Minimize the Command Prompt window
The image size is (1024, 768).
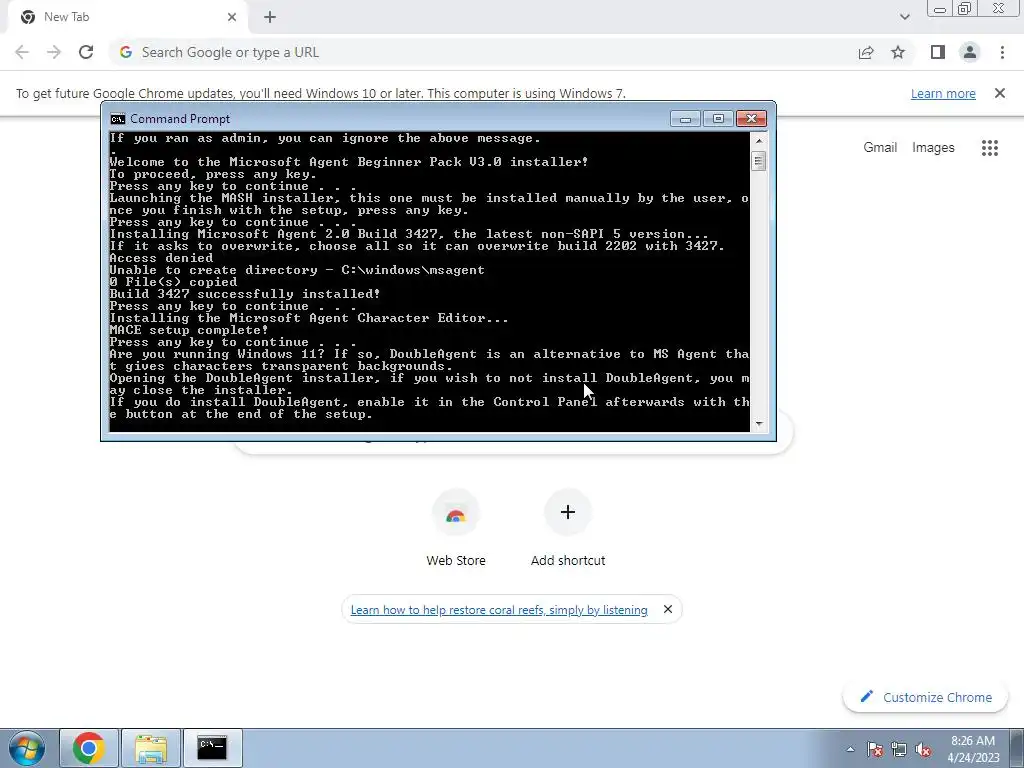685,118
